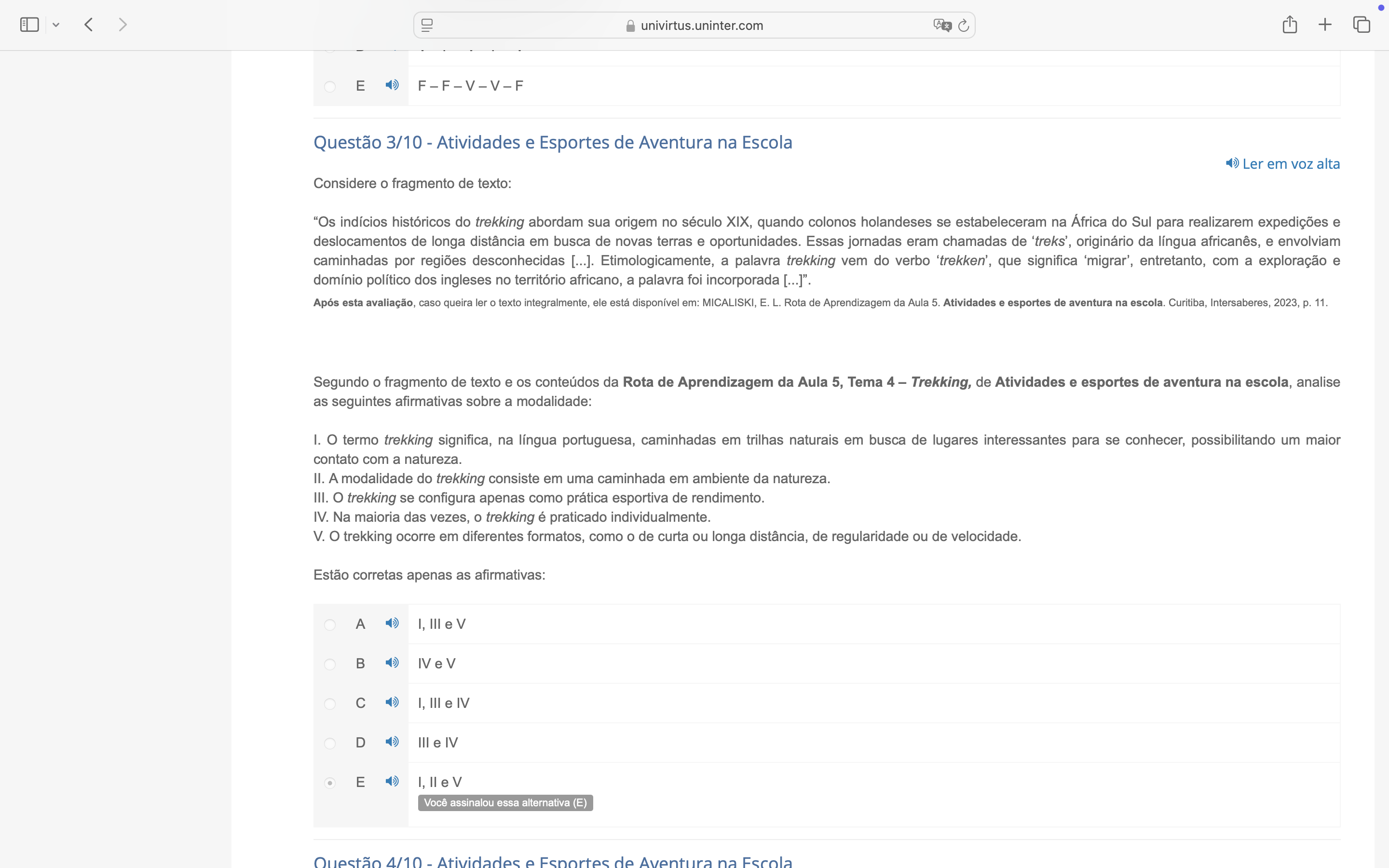This screenshot has height=868, width=1389.
Task: Click the Questão 3/10 heading
Action: pos(552,142)
